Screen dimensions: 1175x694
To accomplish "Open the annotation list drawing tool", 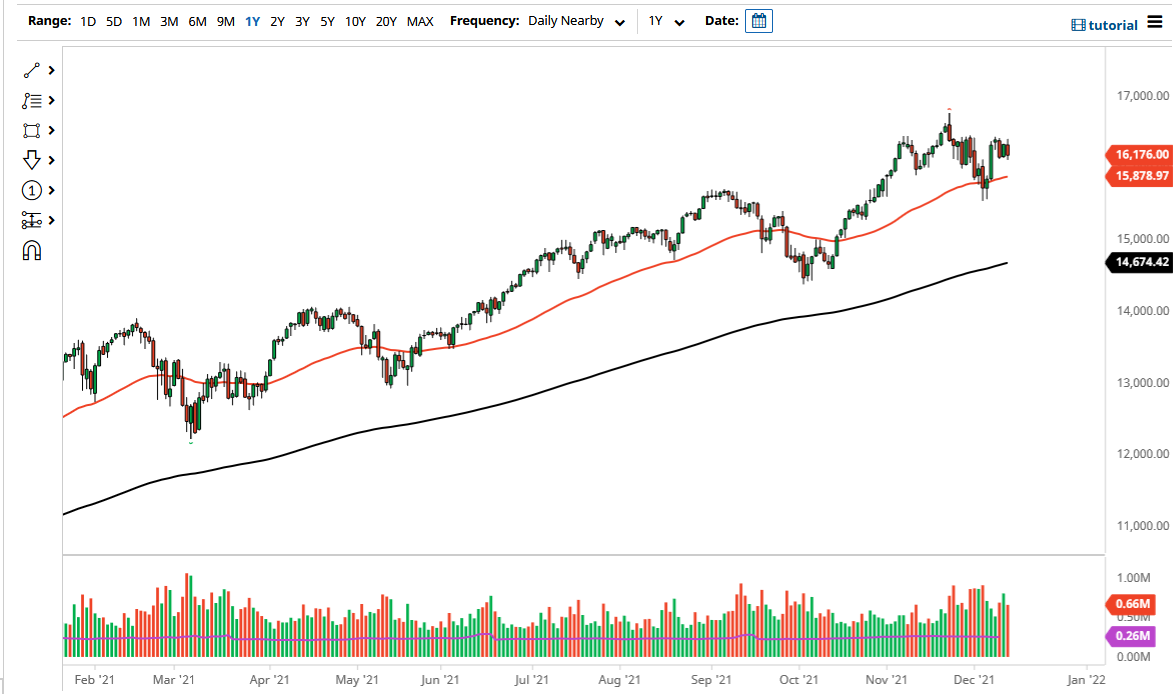I will tap(28, 100).
